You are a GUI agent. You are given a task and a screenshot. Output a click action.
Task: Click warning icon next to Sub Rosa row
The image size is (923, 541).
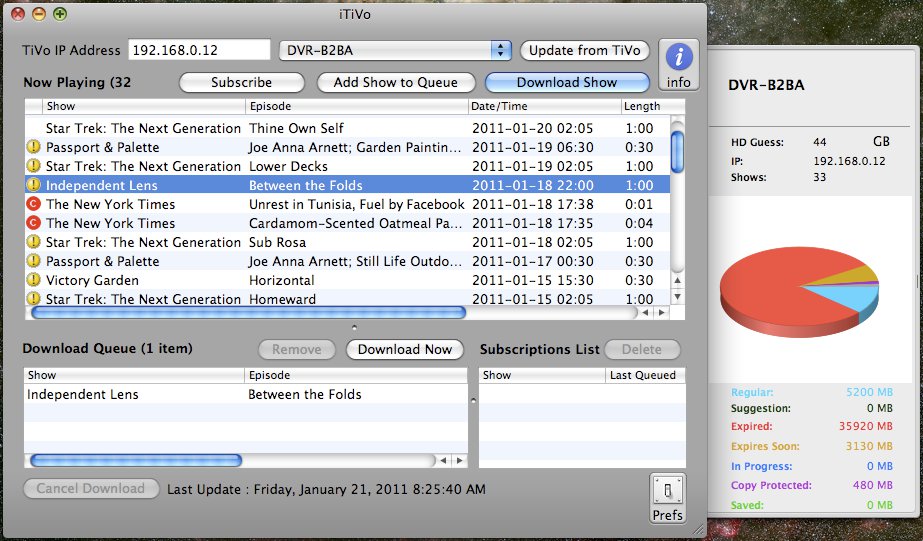34,241
